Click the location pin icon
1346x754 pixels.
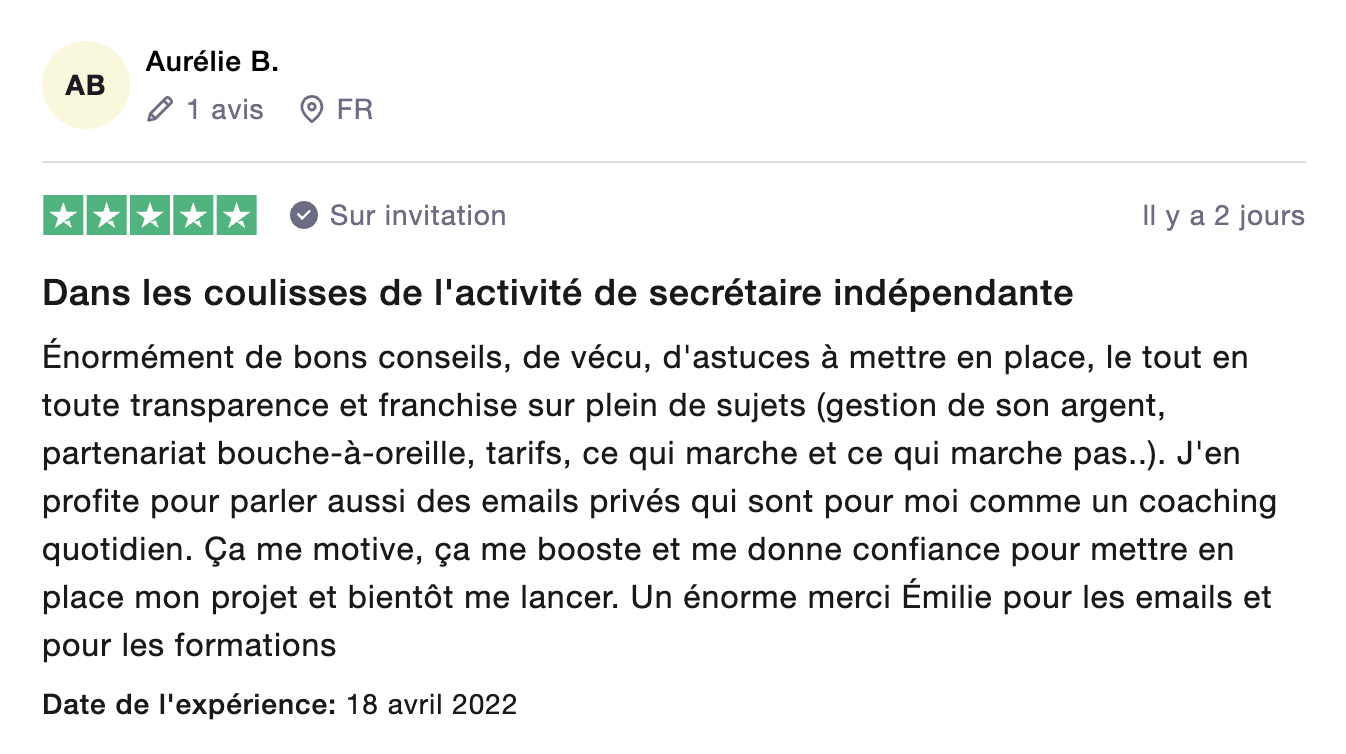coord(312,109)
